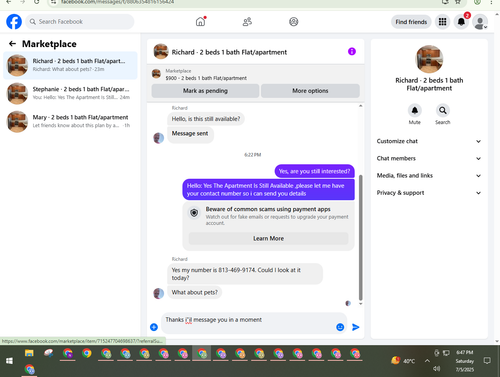Open the blue plus attachment button
Viewport: 500px width, 377px height.
(x=154, y=327)
